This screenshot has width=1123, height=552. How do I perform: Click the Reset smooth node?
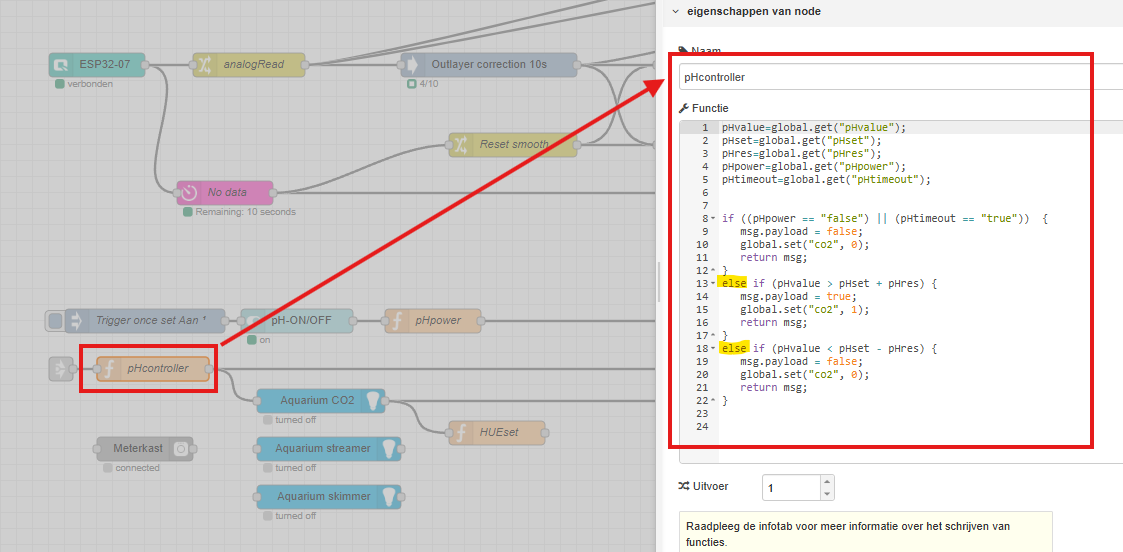pyautogui.click(x=513, y=145)
